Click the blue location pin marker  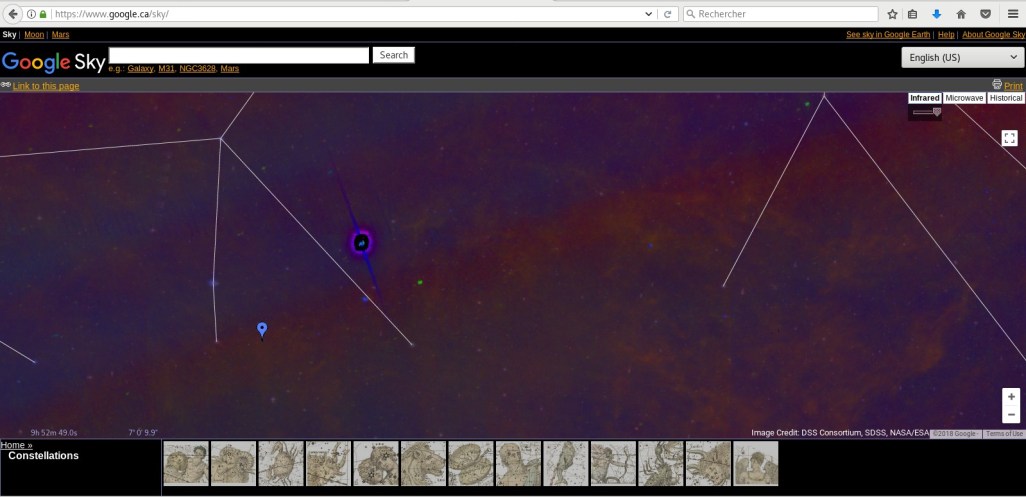click(262, 329)
